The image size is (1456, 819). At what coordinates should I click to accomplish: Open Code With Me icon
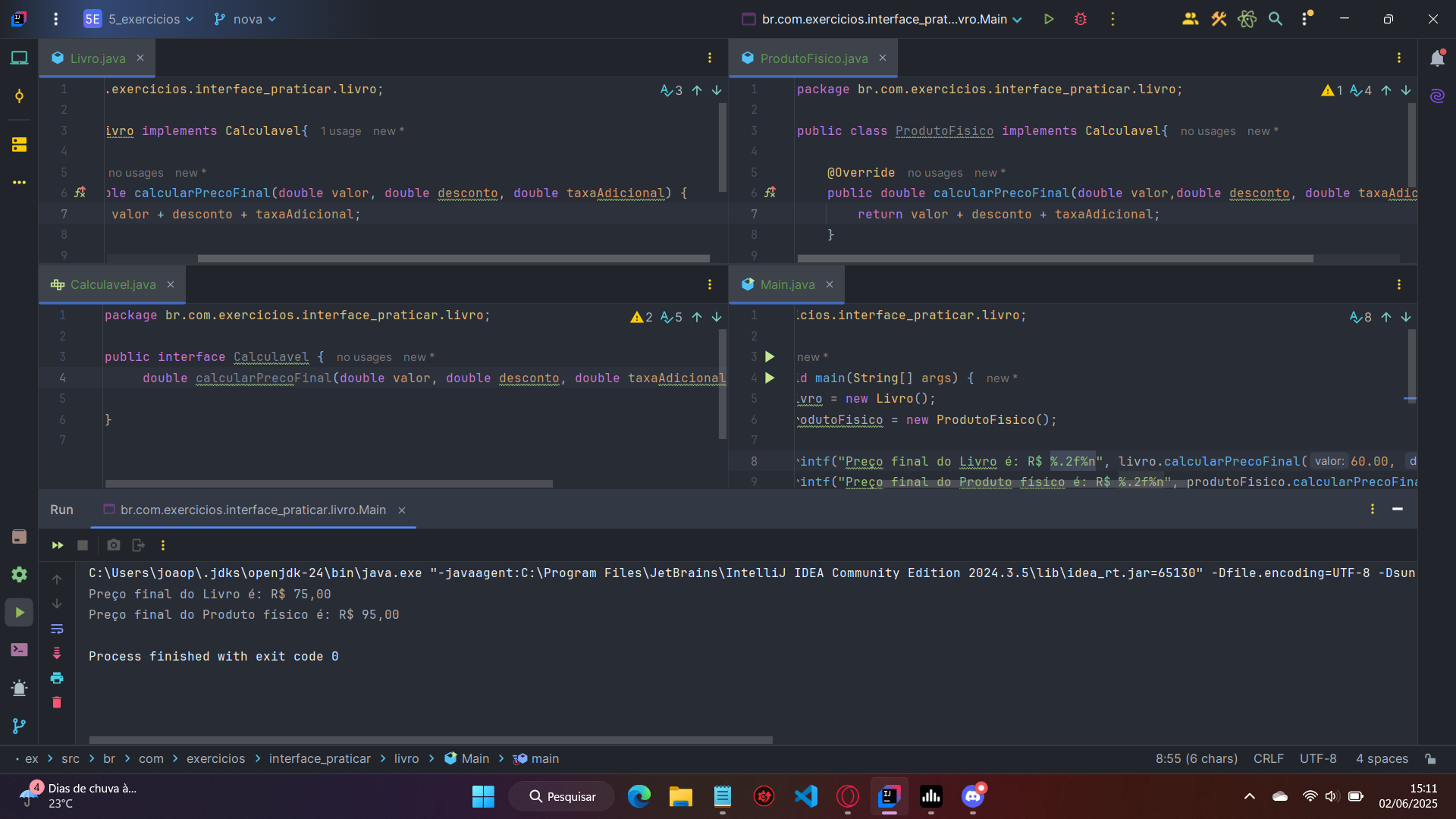coord(1190,19)
